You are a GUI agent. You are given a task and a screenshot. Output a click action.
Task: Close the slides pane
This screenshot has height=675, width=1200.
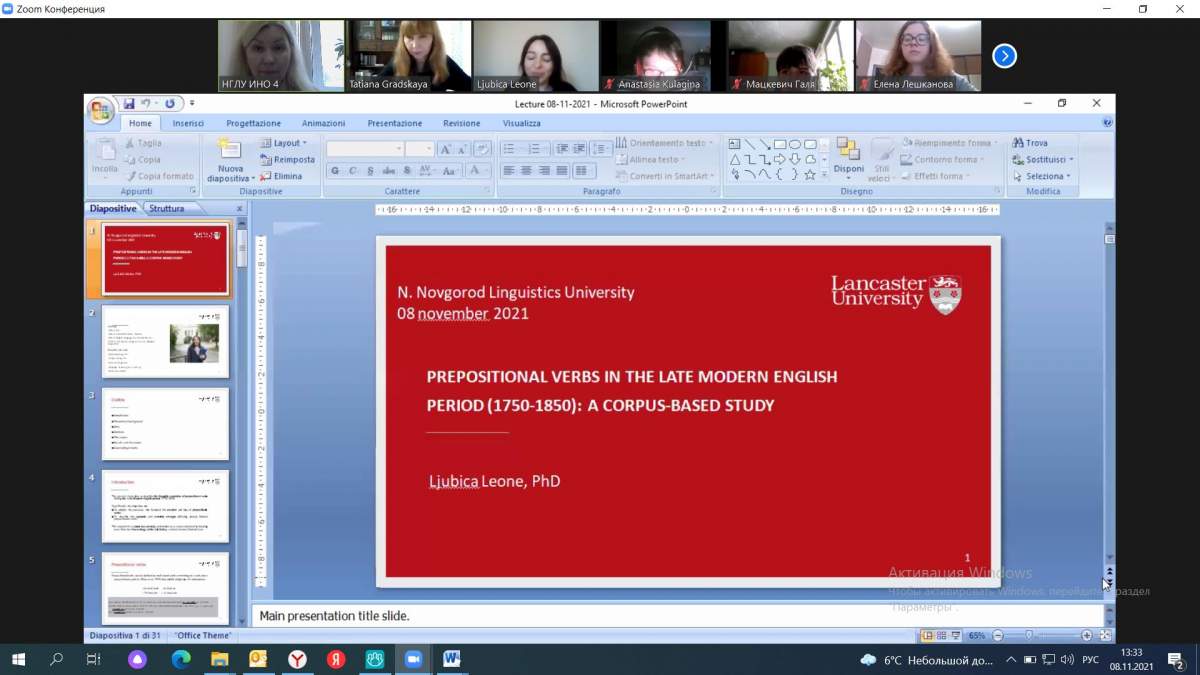coord(239,209)
